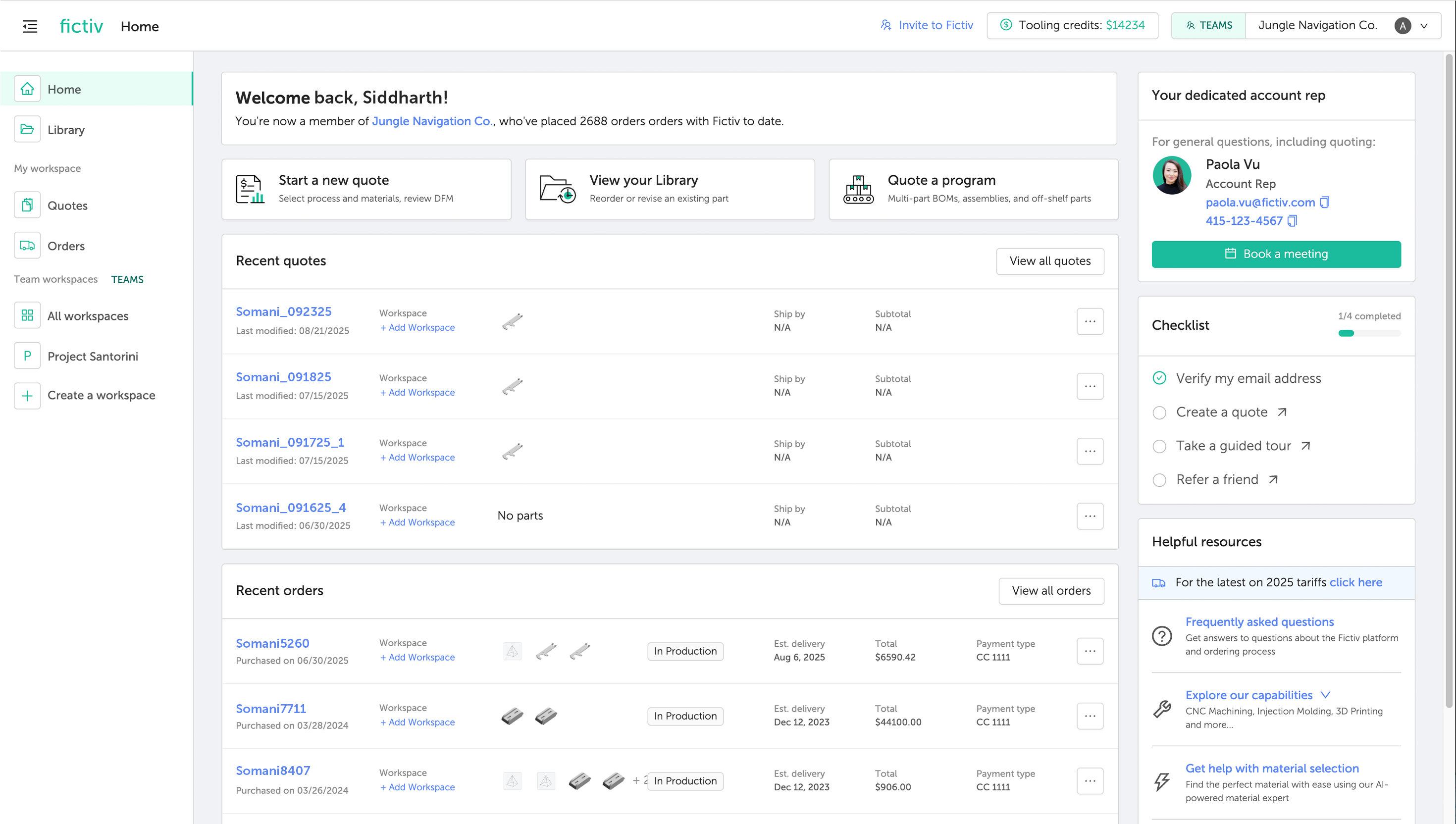Open the Library folder icon in sidebar

[x=27, y=130]
